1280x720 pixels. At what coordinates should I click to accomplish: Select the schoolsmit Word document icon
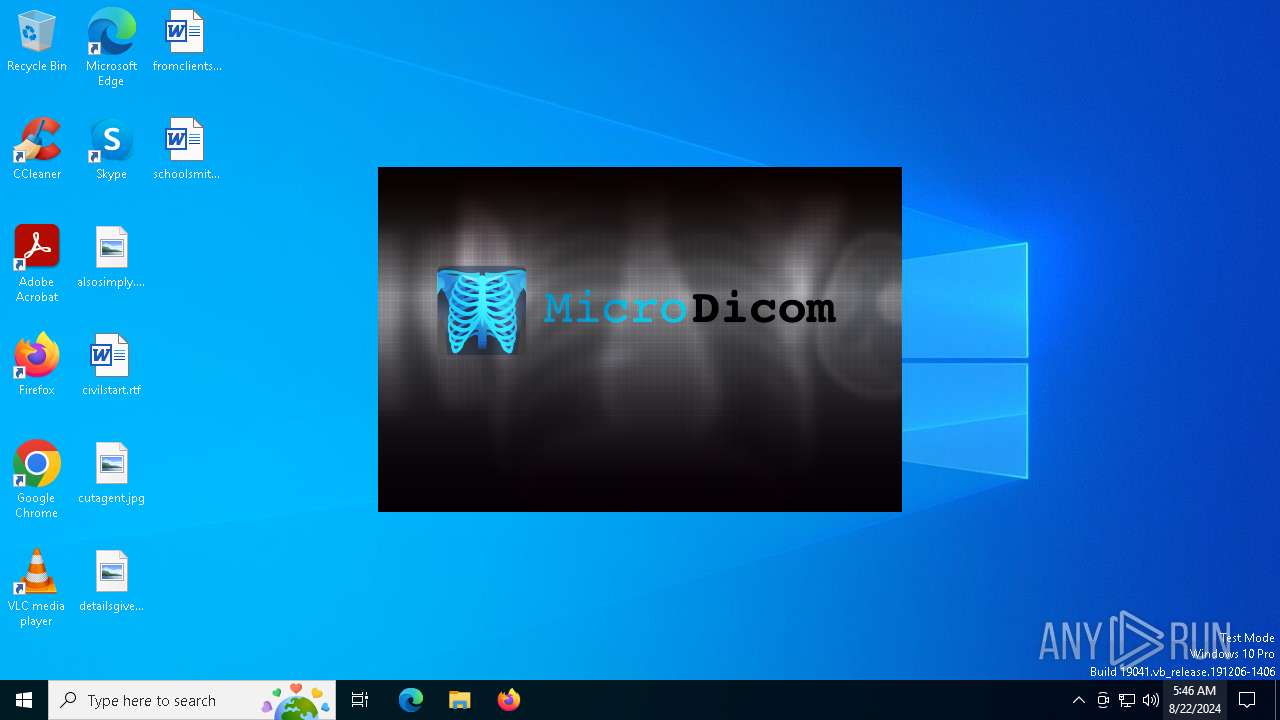pos(186,150)
